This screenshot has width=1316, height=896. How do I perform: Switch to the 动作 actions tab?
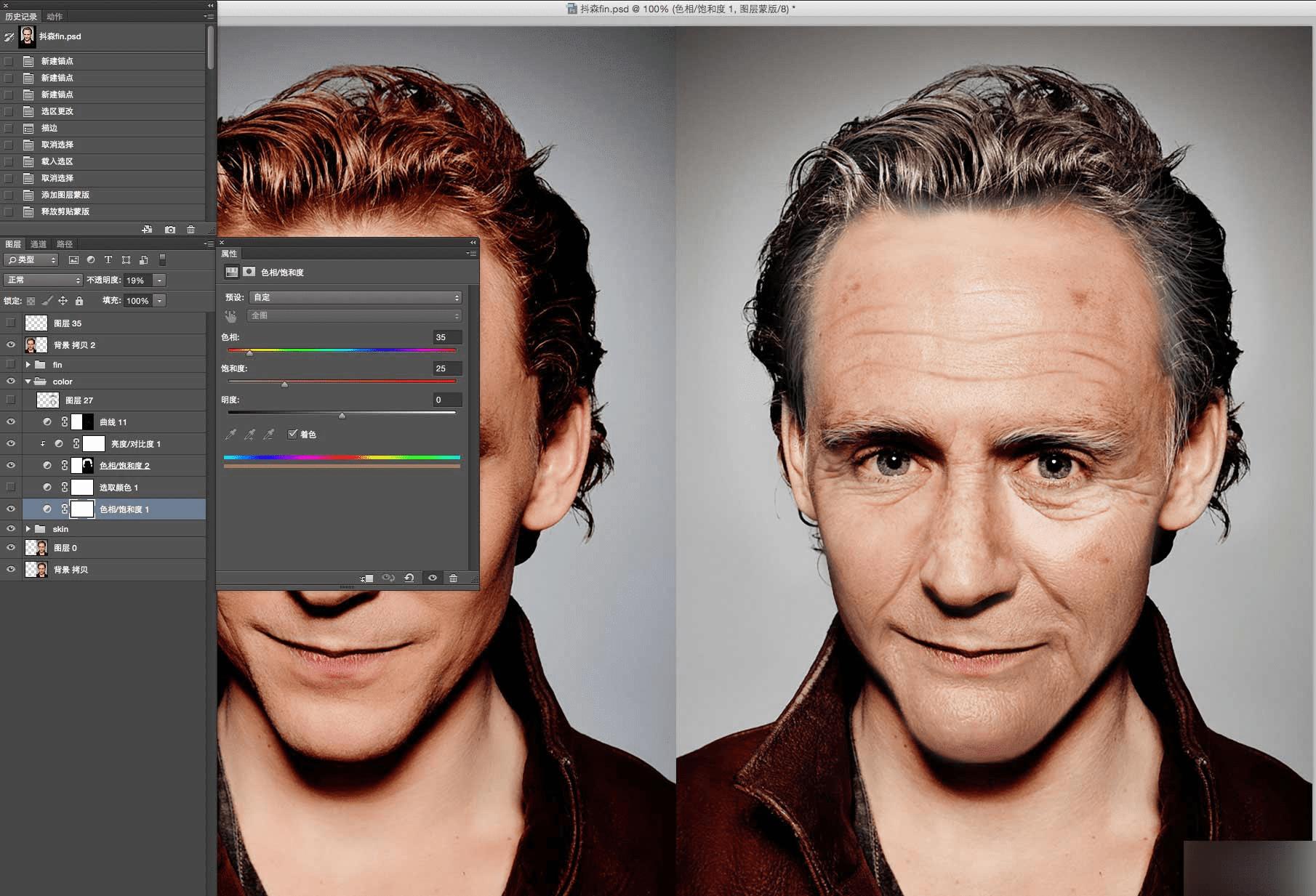tap(55, 17)
